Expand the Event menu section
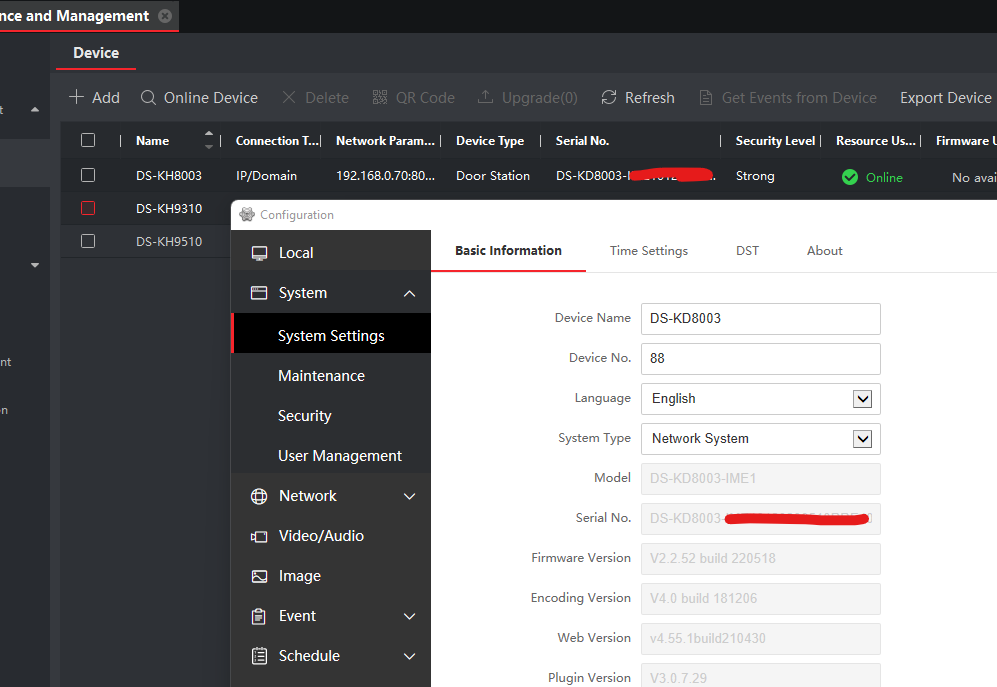The height and width of the screenshot is (687, 997). click(x=409, y=616)
